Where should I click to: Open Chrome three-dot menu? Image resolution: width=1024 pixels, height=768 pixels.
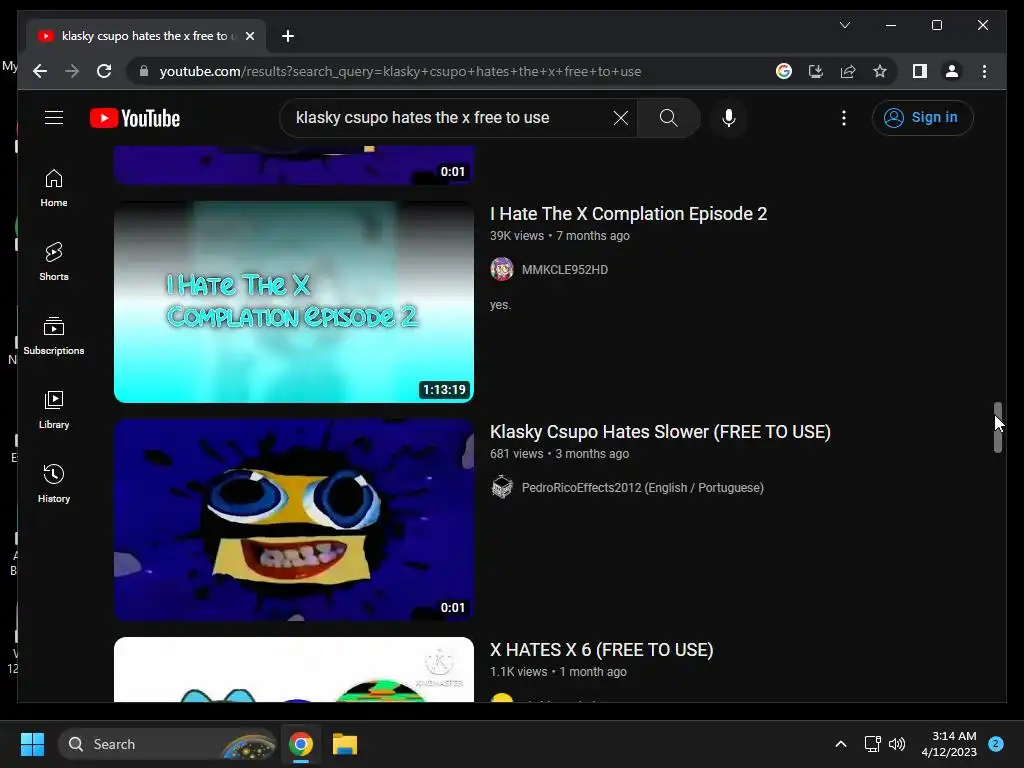pyautogui.click(x=984, y=71)
